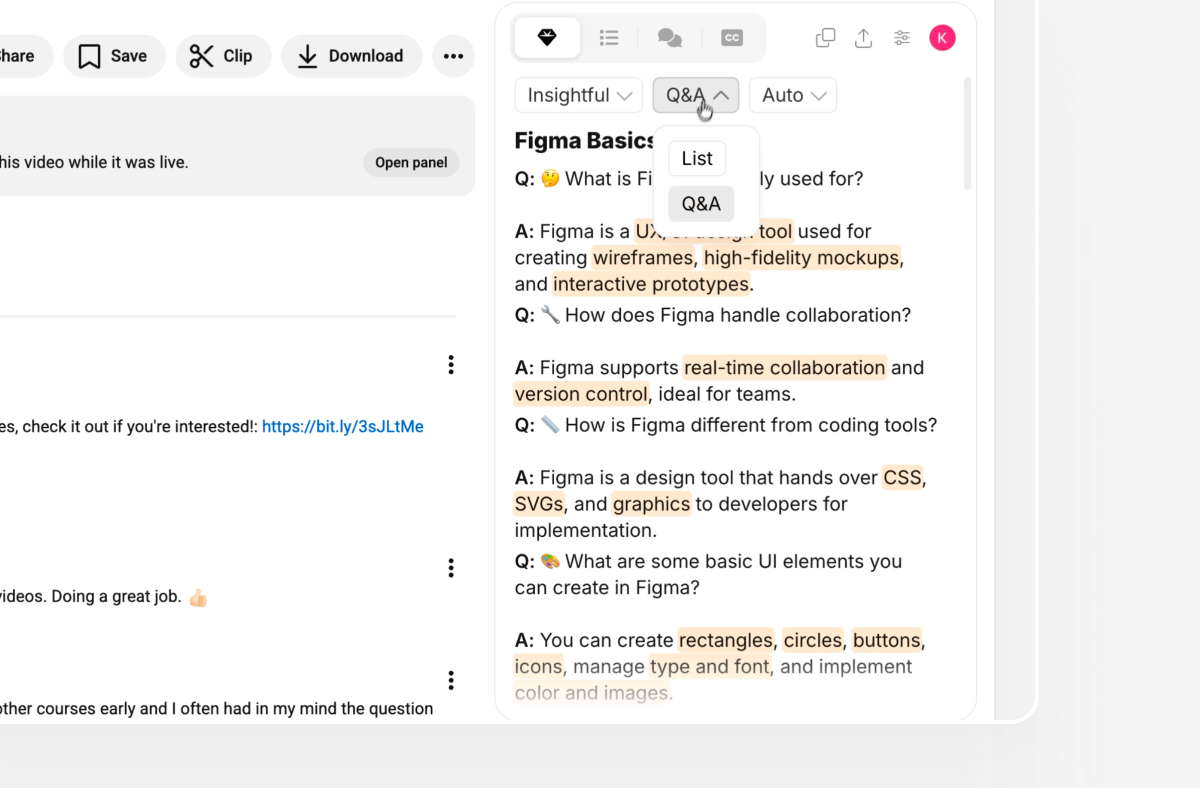Open options menu for the bit.ly link comment

451,365
